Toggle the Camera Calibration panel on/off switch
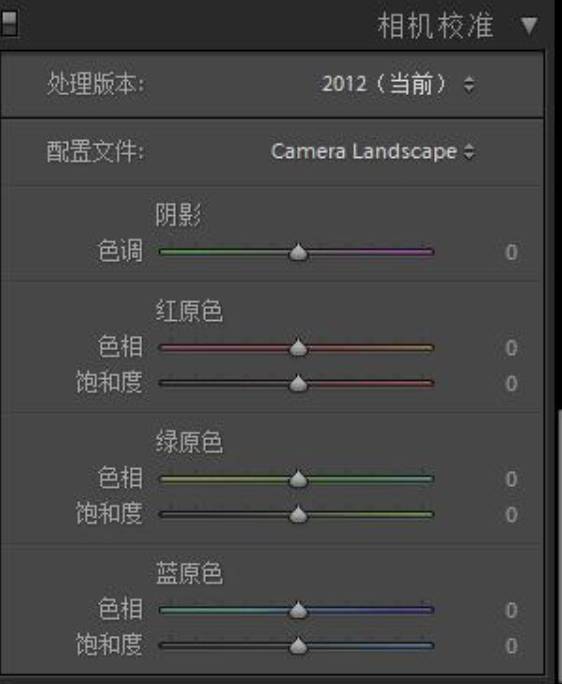The image size is (562, 684). coord(8,23)
